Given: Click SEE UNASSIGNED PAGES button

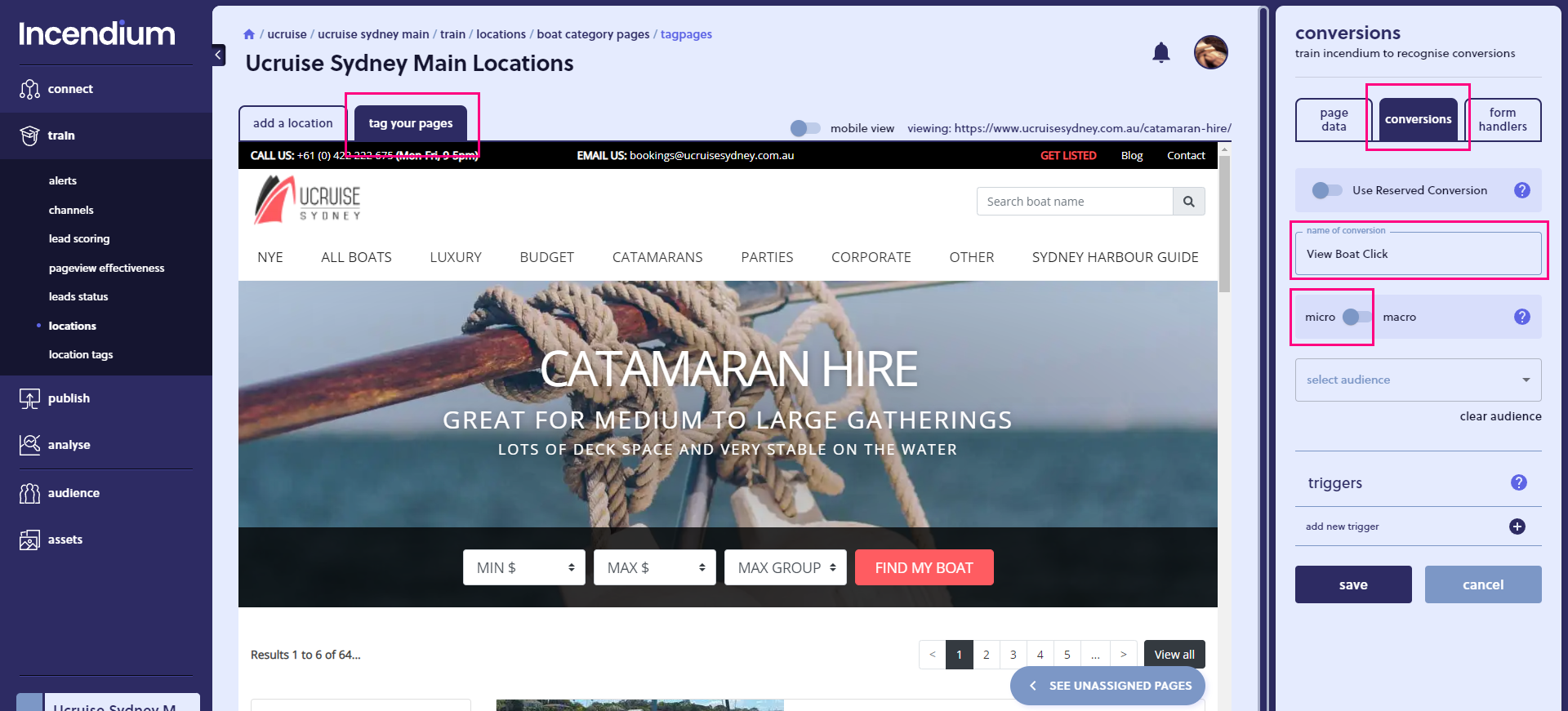Looking at the screenshot, I should point(1108,686).
